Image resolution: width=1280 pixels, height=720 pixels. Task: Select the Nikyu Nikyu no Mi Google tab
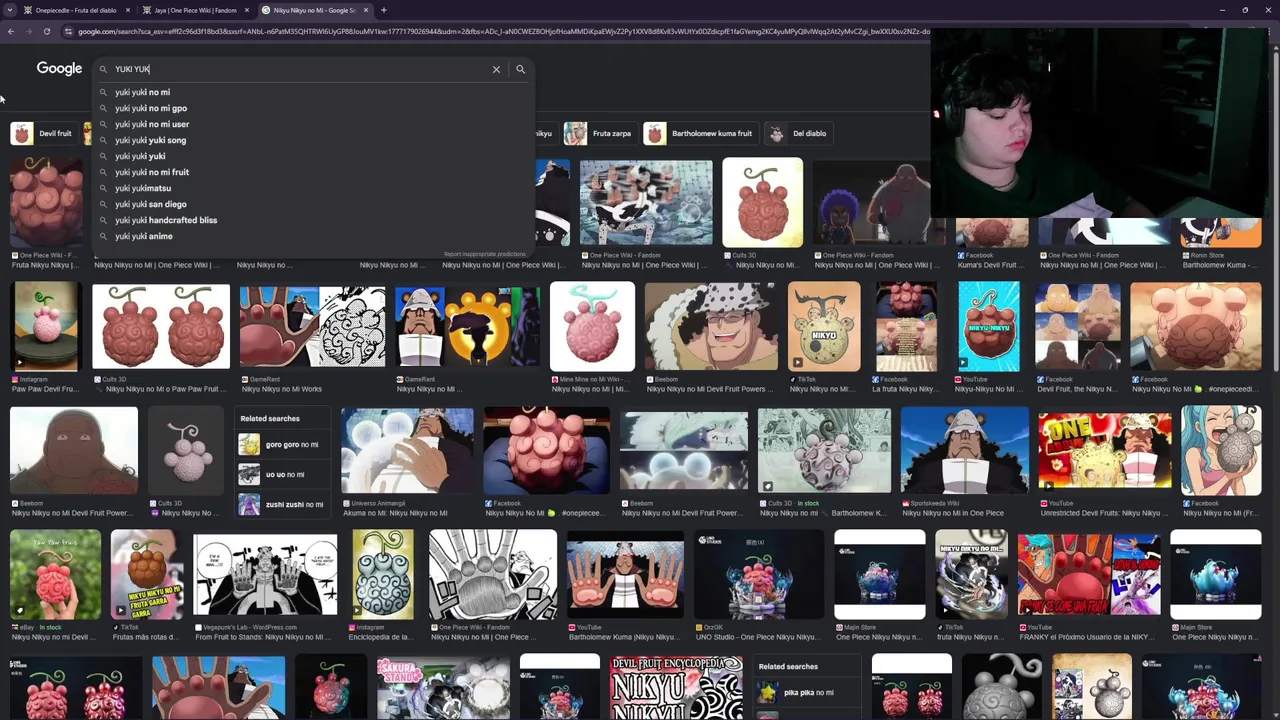[x=314, y=10]
